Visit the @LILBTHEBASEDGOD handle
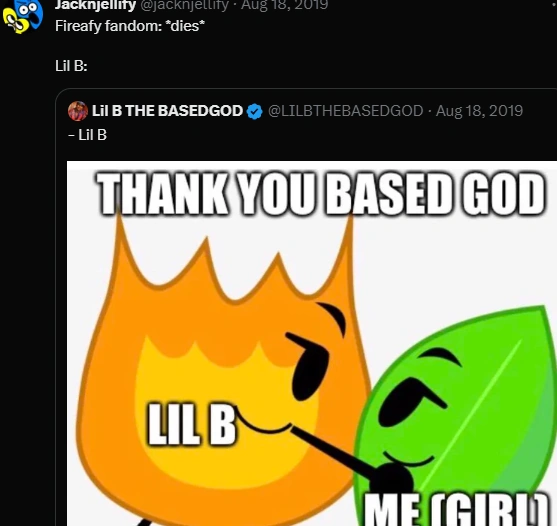This screenshot has width=557, height=526. pos(346,111)
